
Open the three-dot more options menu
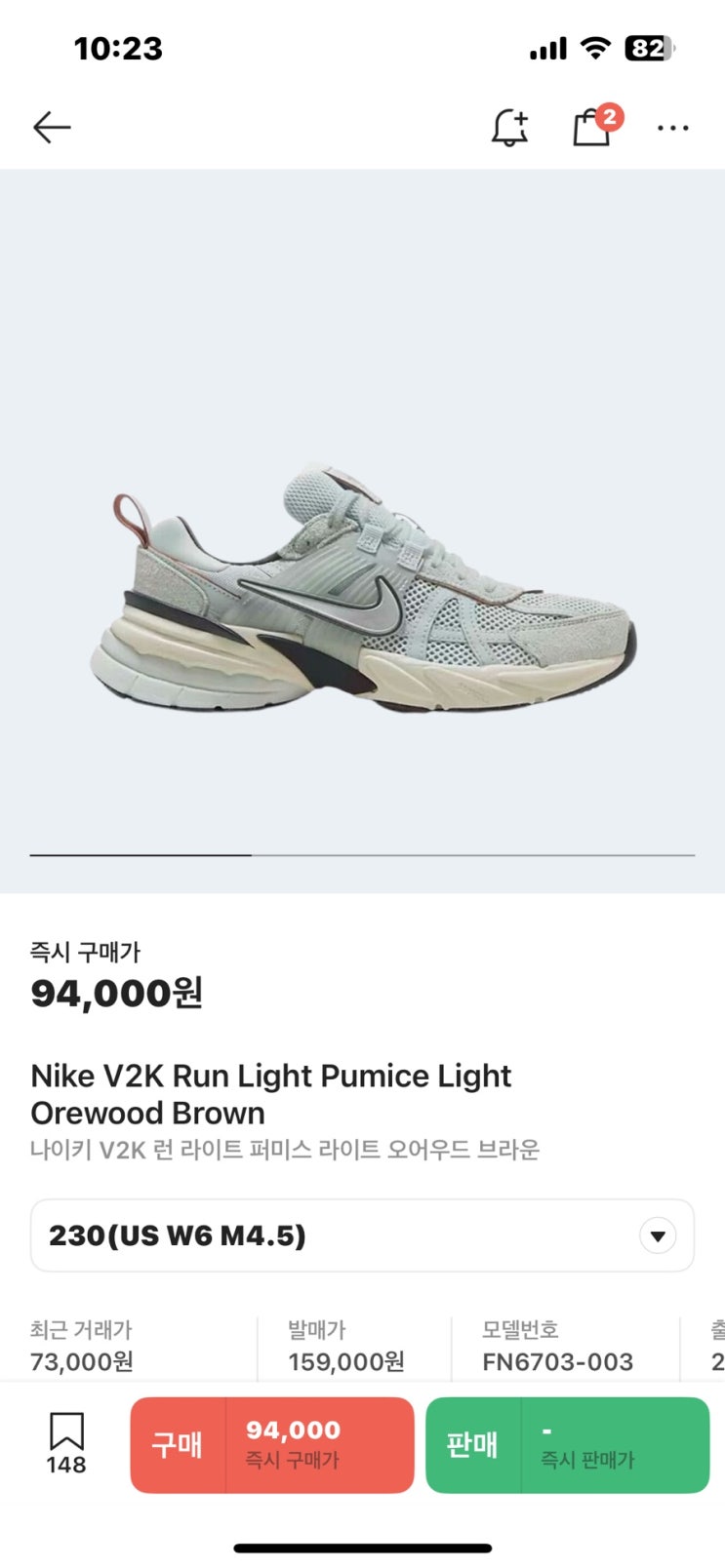point(673,128)
